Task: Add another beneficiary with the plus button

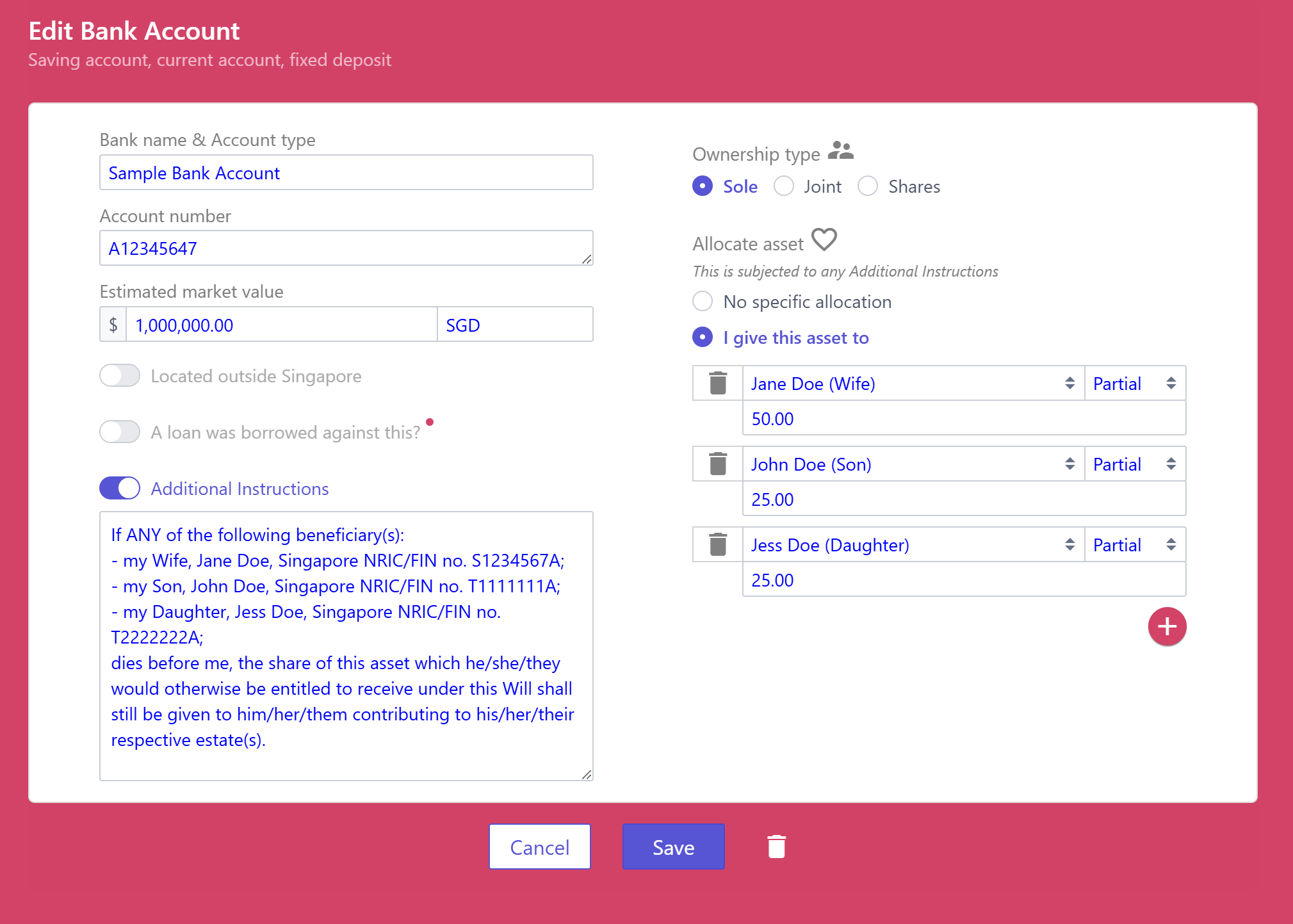Action: (x=1167, y=626)
